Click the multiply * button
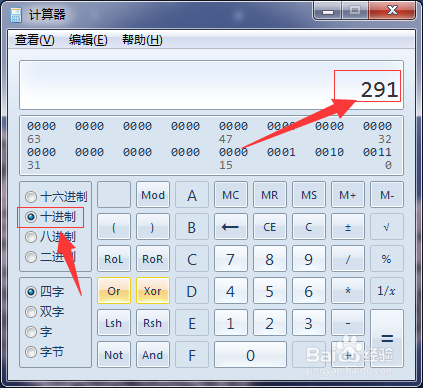Viewport: 423px width, 388px height. [x=348, y=291]
